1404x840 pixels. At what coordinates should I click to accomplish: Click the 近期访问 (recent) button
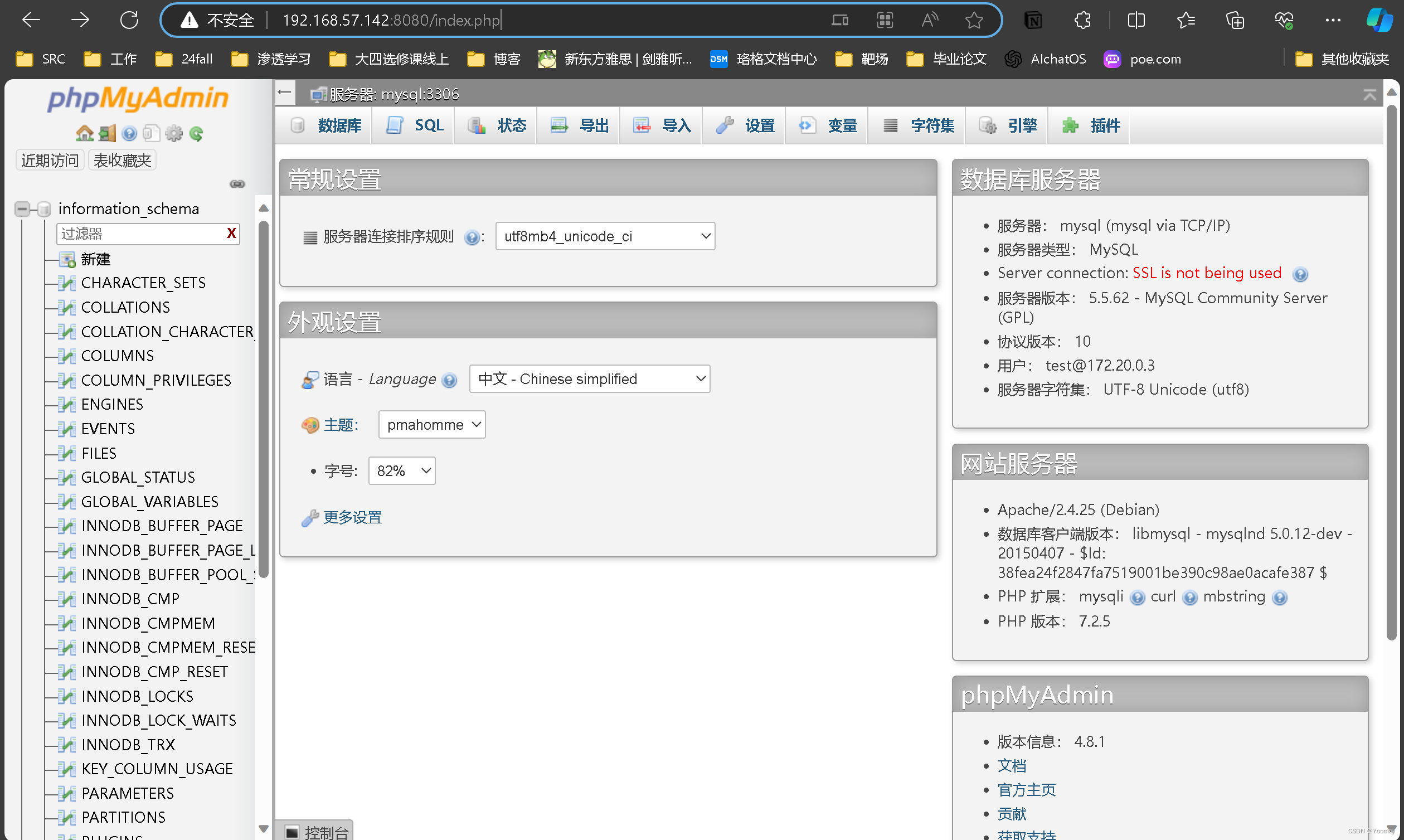tap(50, 160)
